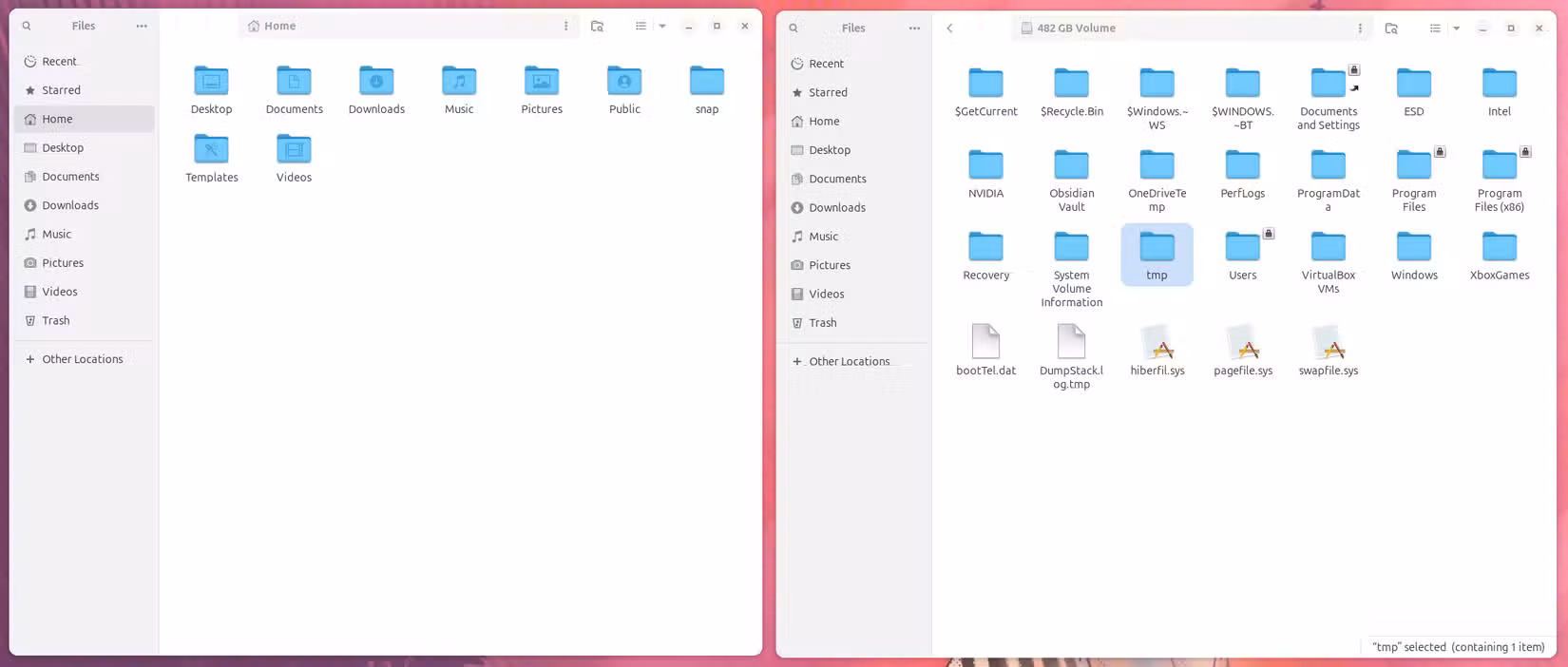Select Downloads folder in Home window
The image size is (1568, 667).
[376, 89]
